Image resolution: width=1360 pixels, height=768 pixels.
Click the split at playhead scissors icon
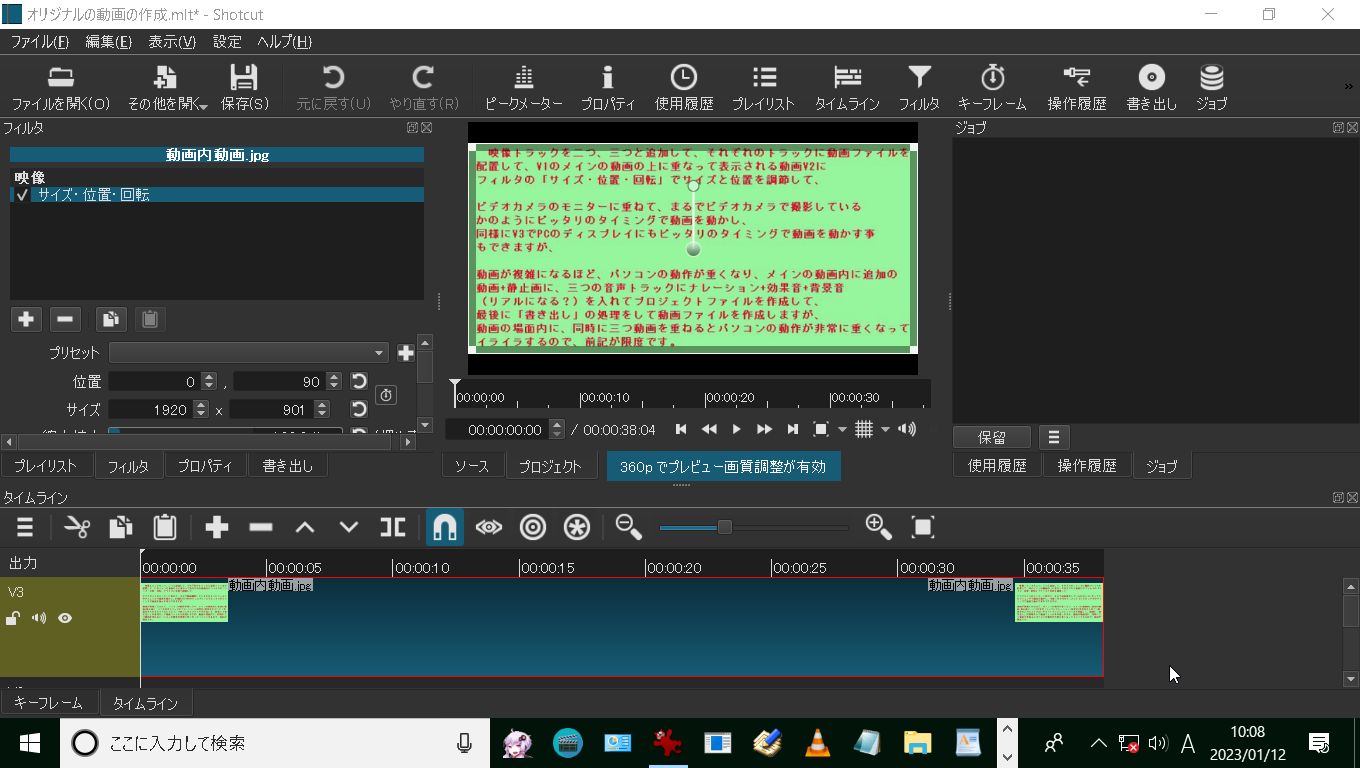77,527
